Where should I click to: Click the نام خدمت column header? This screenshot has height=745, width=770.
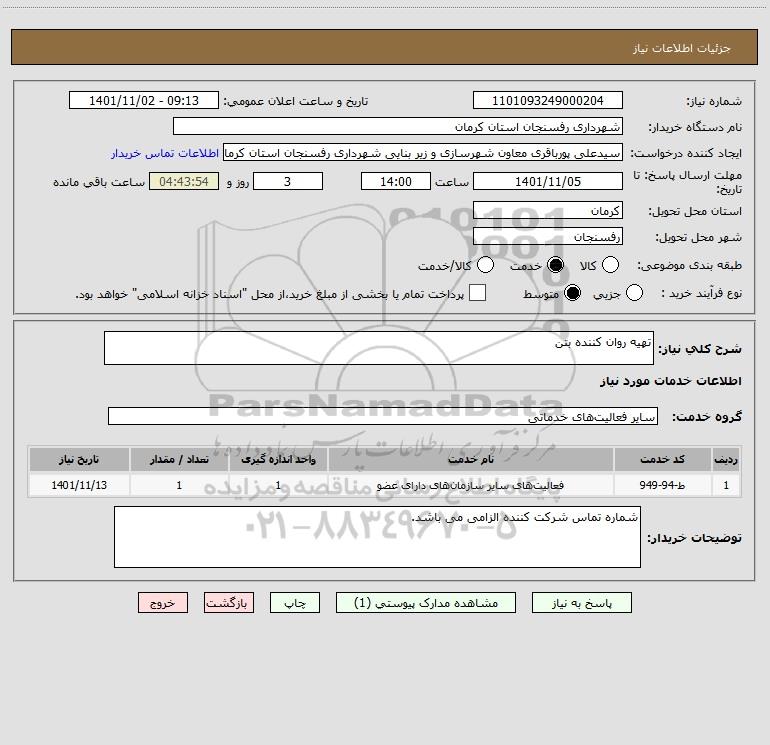(470, 459)
